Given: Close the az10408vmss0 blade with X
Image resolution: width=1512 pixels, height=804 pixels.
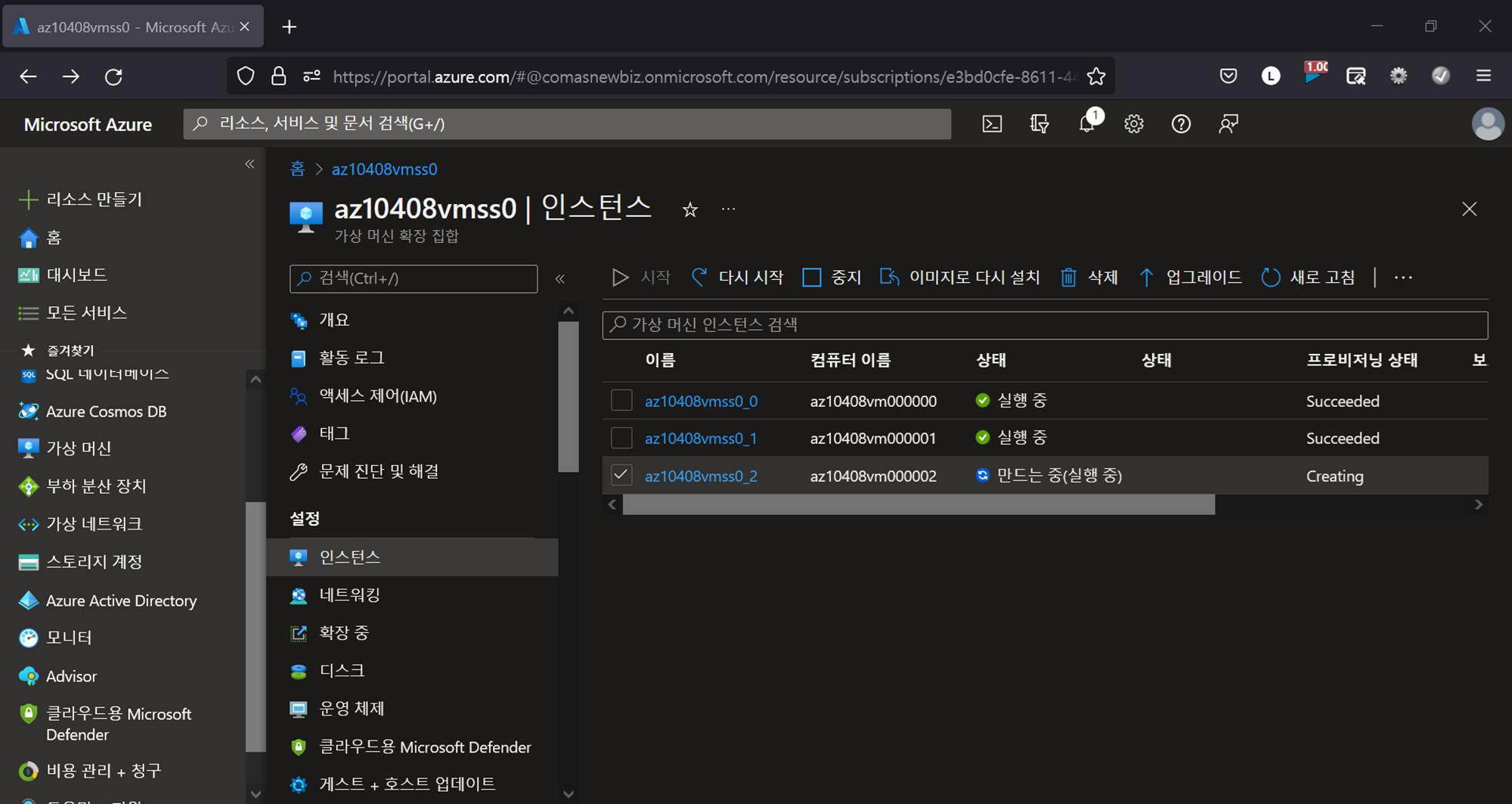Looking at the screenshot, I should (x=1469, y=209).
